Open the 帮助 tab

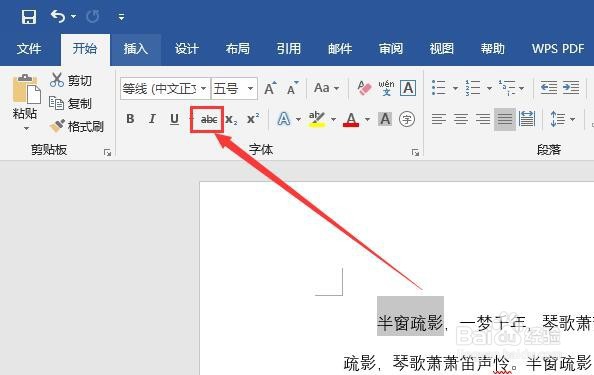(492, 48)
